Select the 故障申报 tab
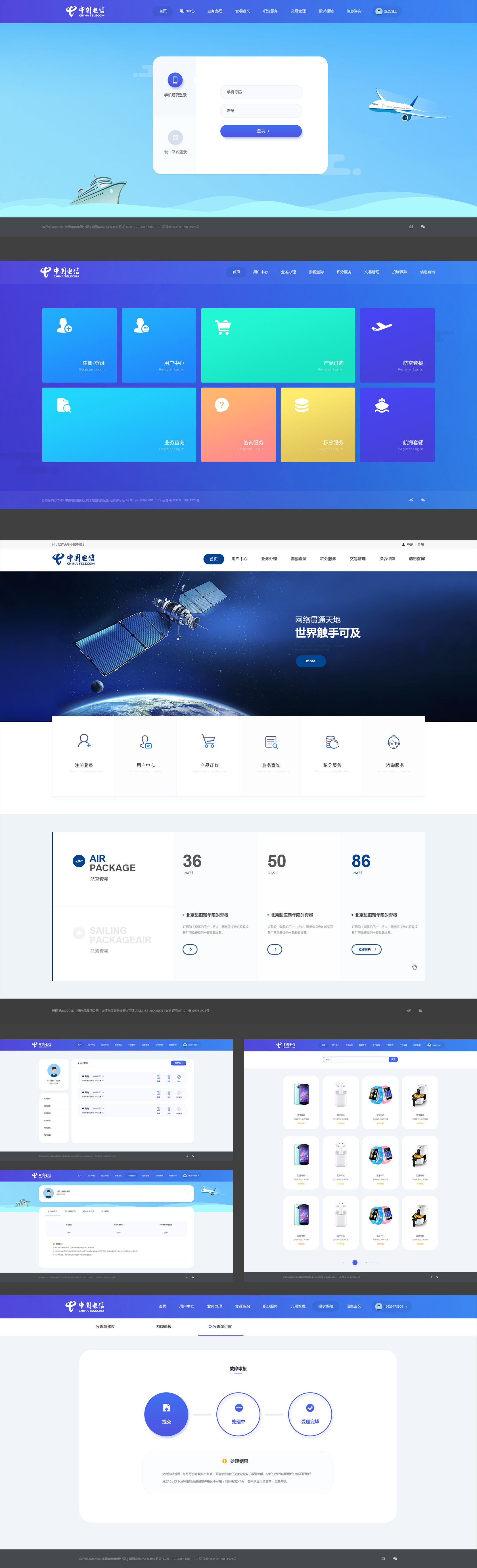 [164, 1326]
